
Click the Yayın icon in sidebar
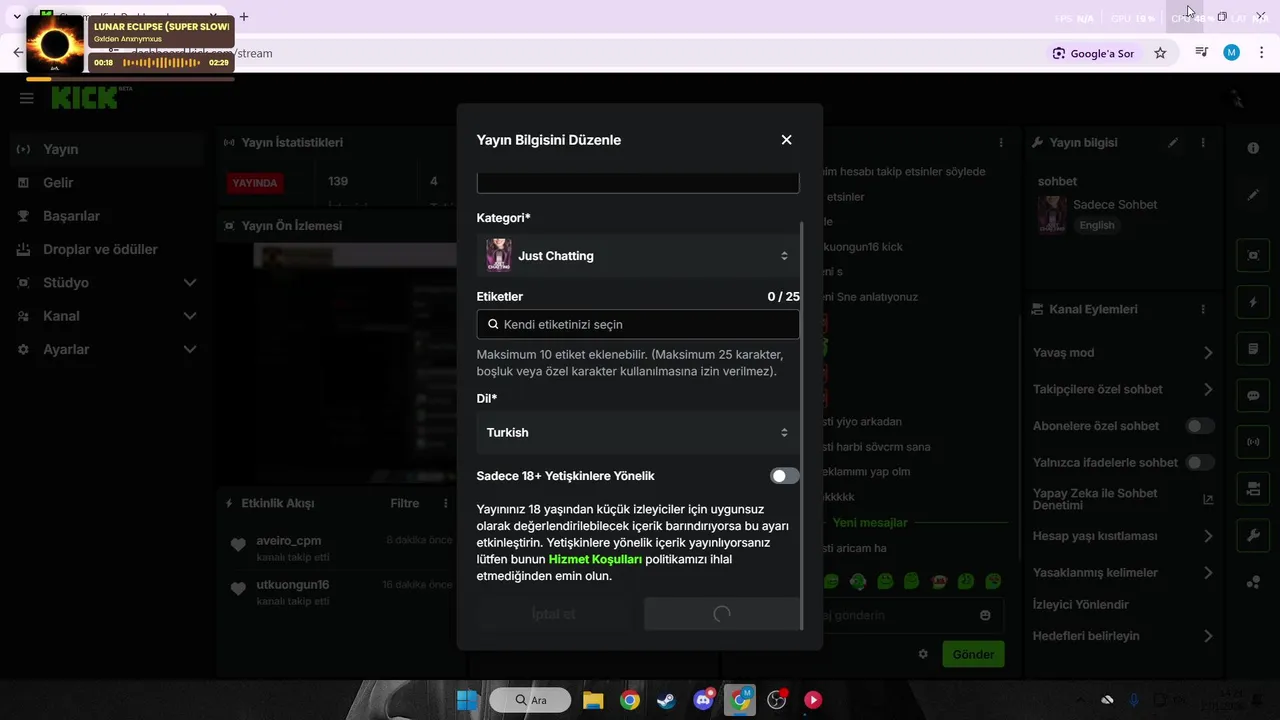coord(23,149)
